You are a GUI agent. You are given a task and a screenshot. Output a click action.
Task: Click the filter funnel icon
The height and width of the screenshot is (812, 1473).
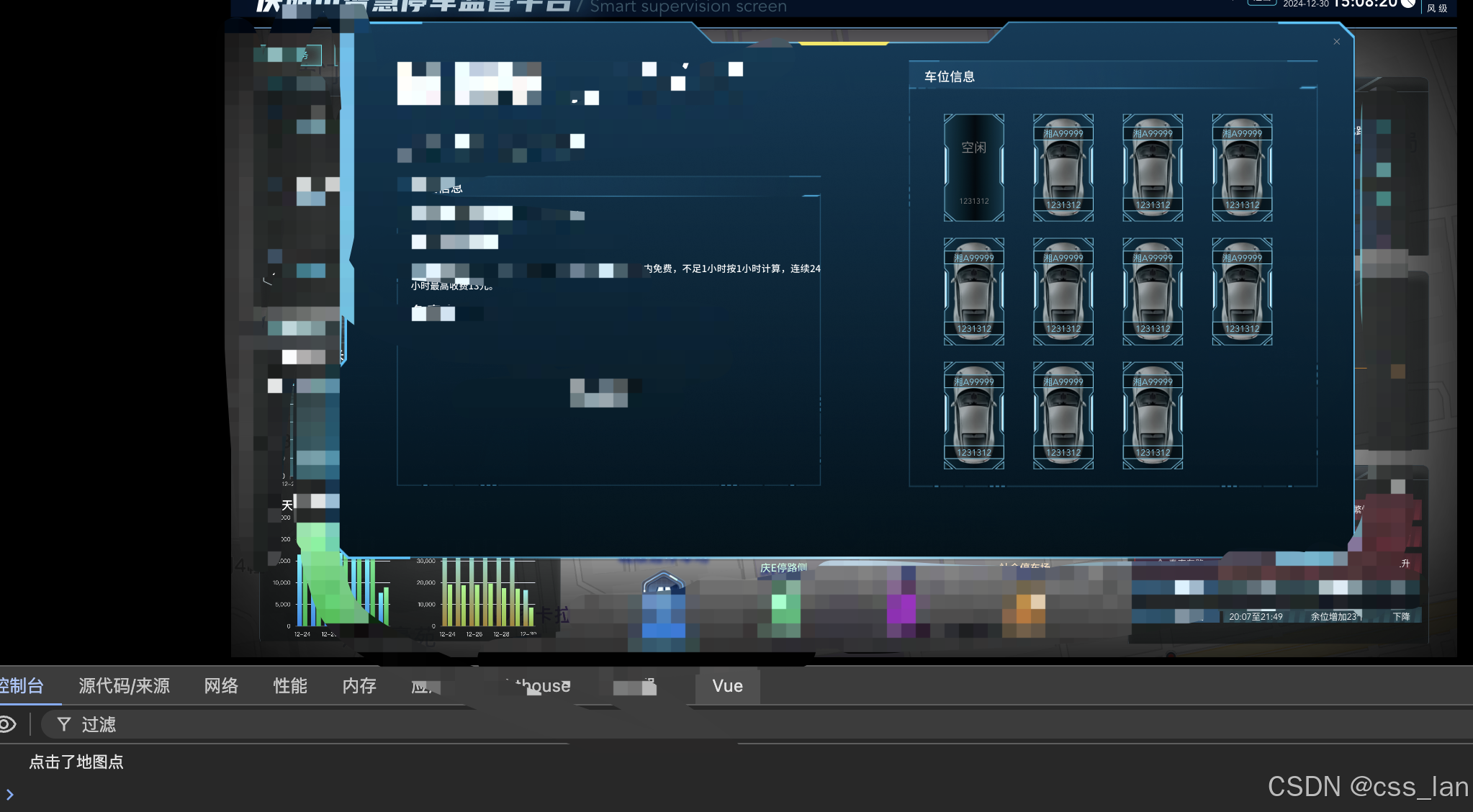click(x=64, y=724)
